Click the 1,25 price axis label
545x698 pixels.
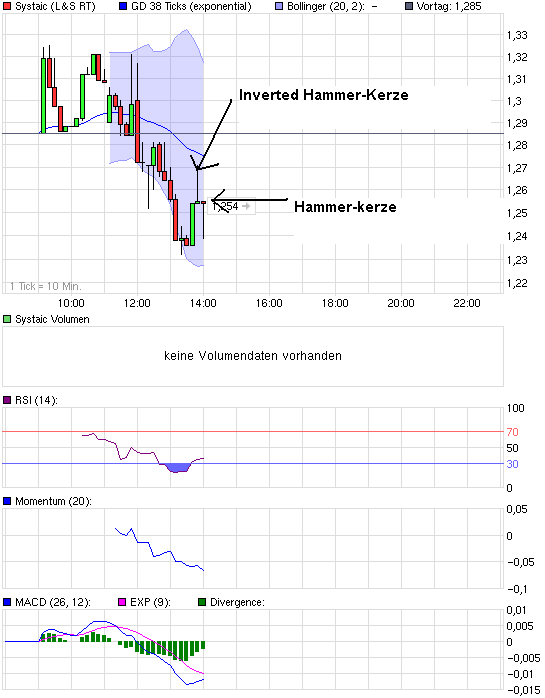click(x=517, y=213)
